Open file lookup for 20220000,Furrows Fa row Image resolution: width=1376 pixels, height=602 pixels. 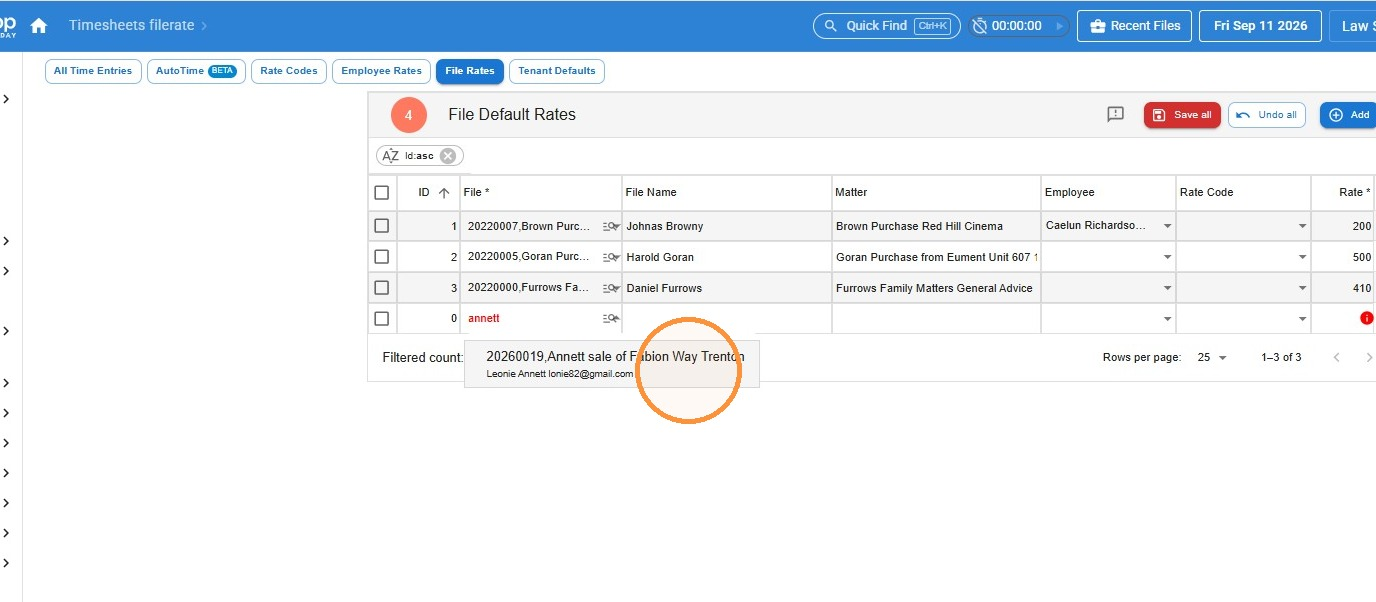tap(610, 288)
